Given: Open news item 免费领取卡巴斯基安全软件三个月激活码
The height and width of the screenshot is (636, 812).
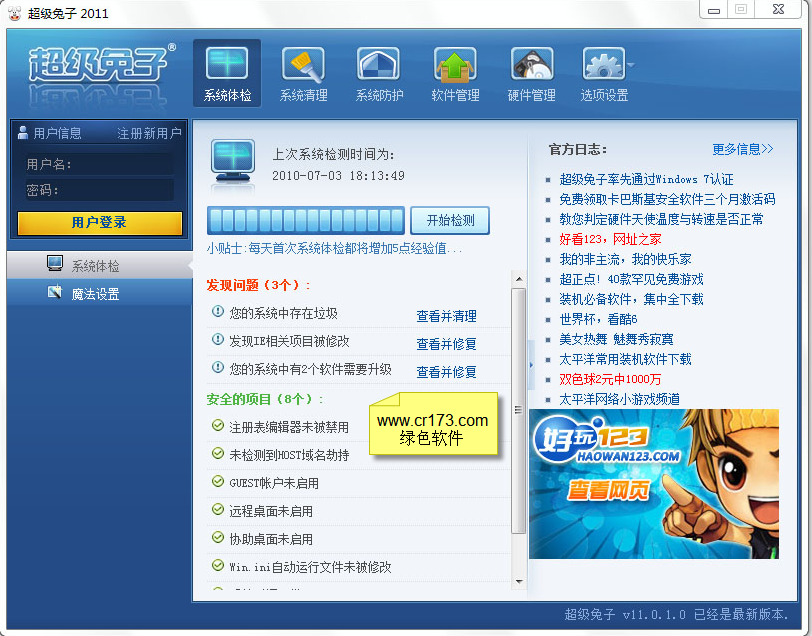Looking at the screenshot, I should point(667,199).
